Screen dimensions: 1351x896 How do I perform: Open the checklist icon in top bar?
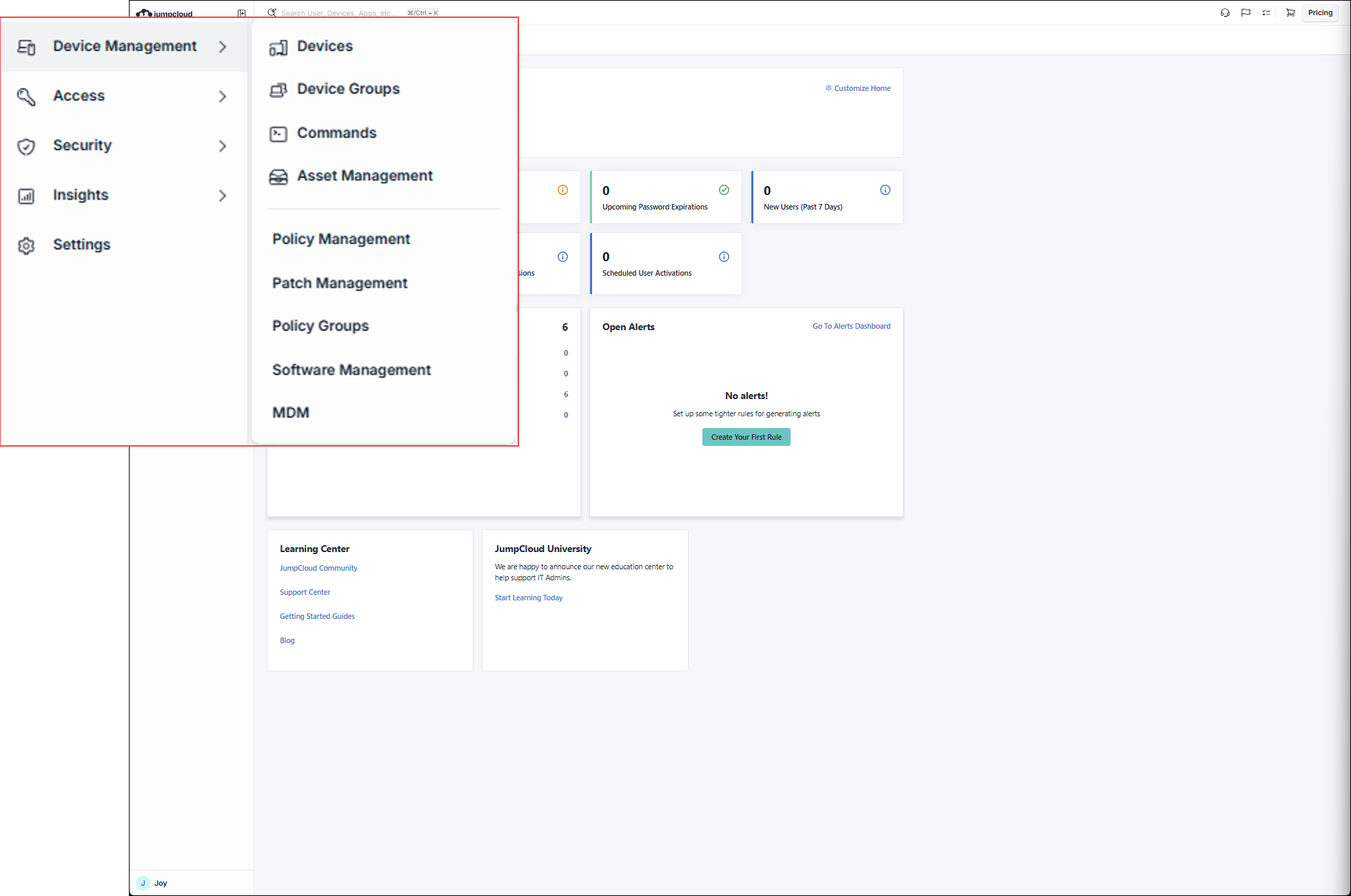(x=1266, y=13)
